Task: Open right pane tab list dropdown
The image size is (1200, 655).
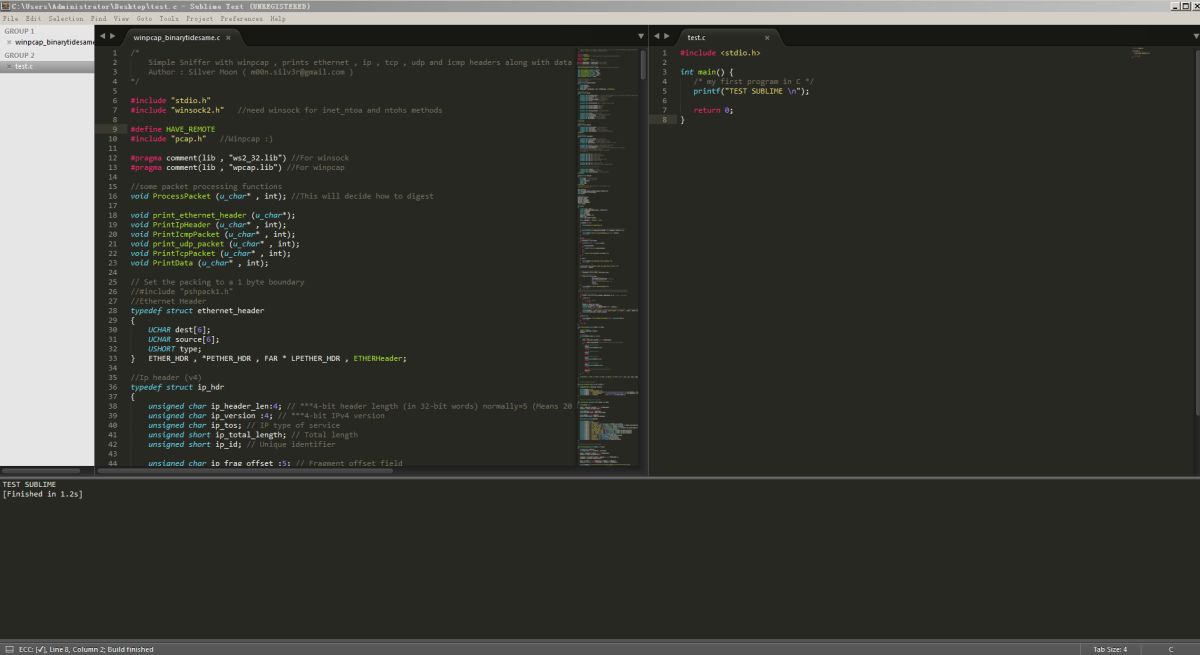Action: tap(1195, 36)
